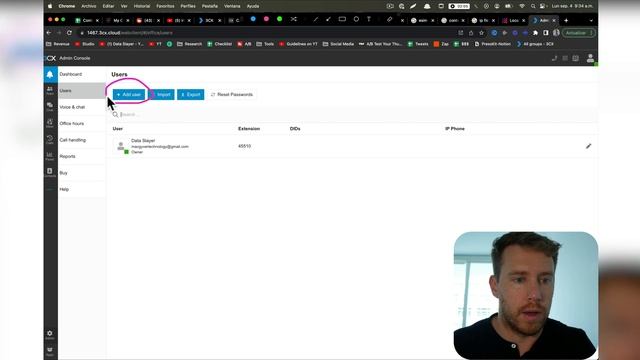Switch to the Loco browser tab

pyautogui.click(x=513, y=20)
